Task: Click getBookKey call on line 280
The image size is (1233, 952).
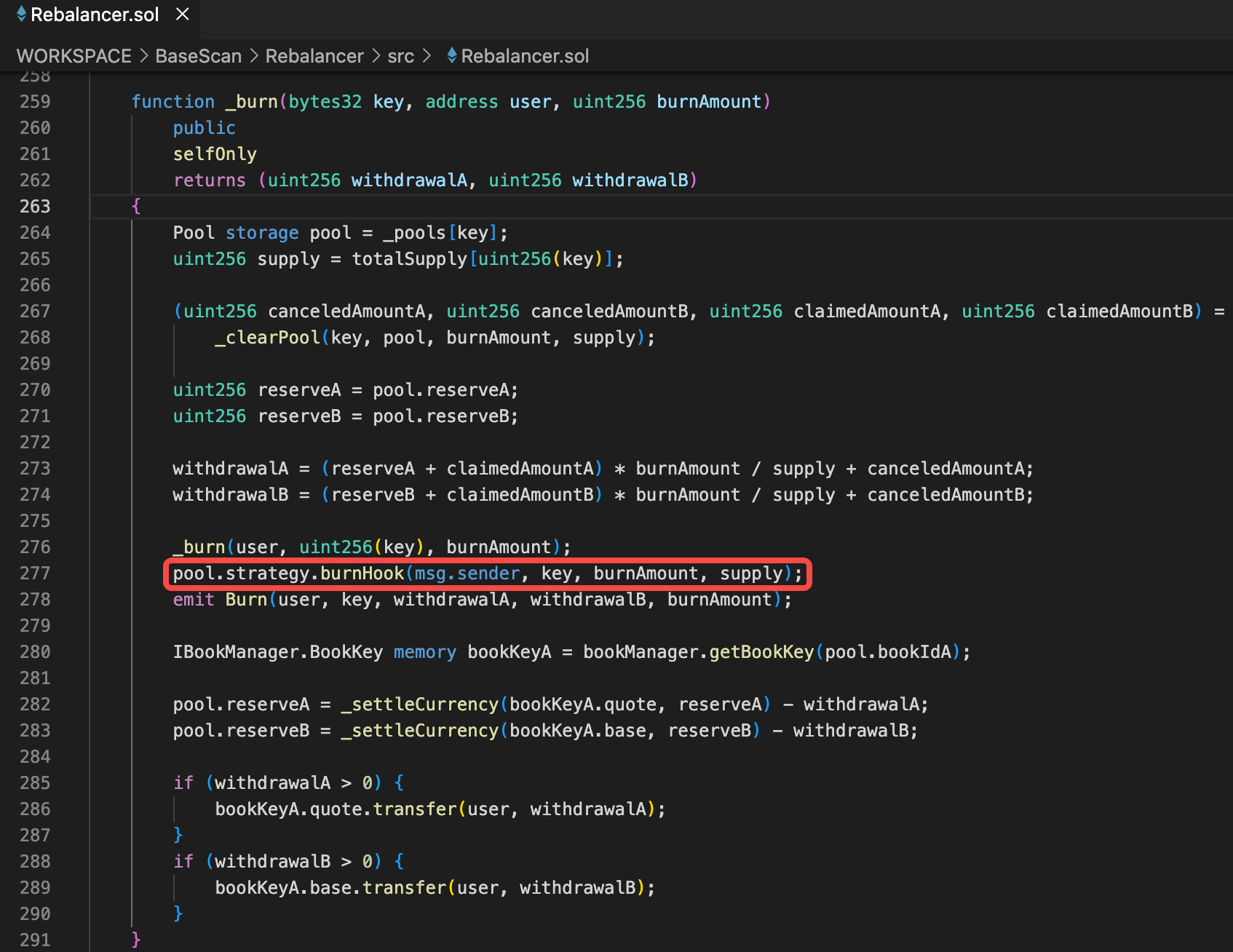Action: (x=761, y=652)
